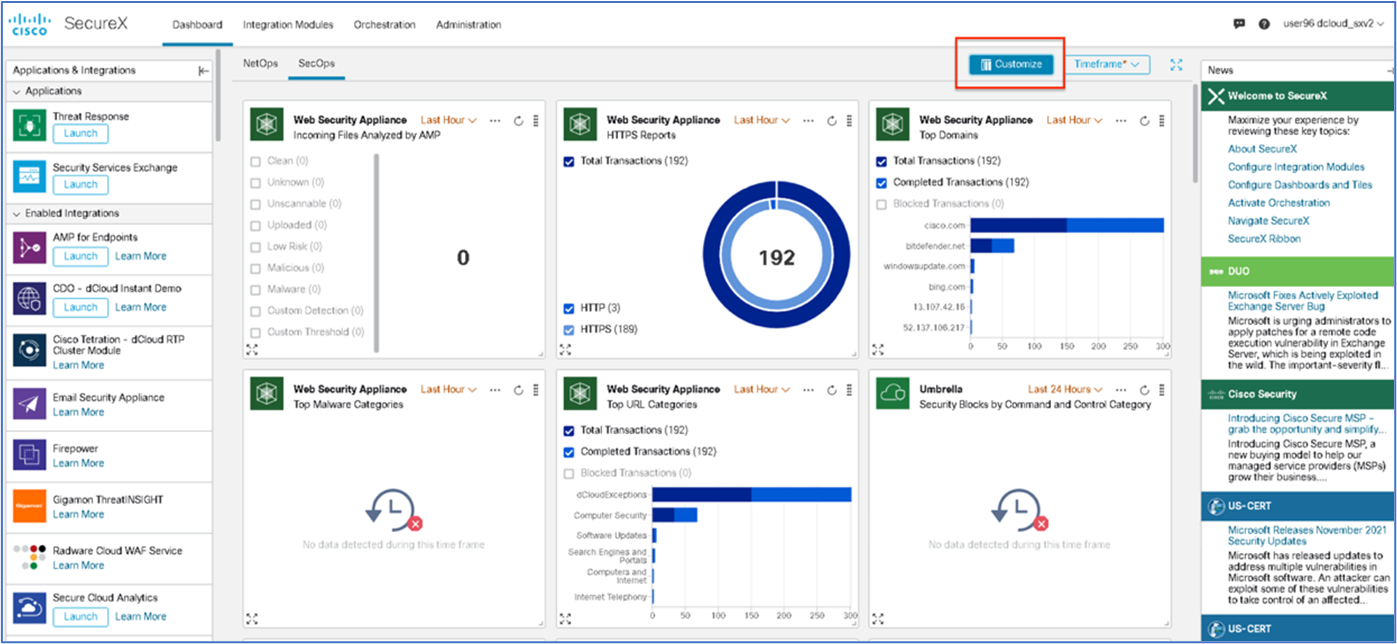
Task: Click the Security Services Exchange icon
Action: coord(29,176)
